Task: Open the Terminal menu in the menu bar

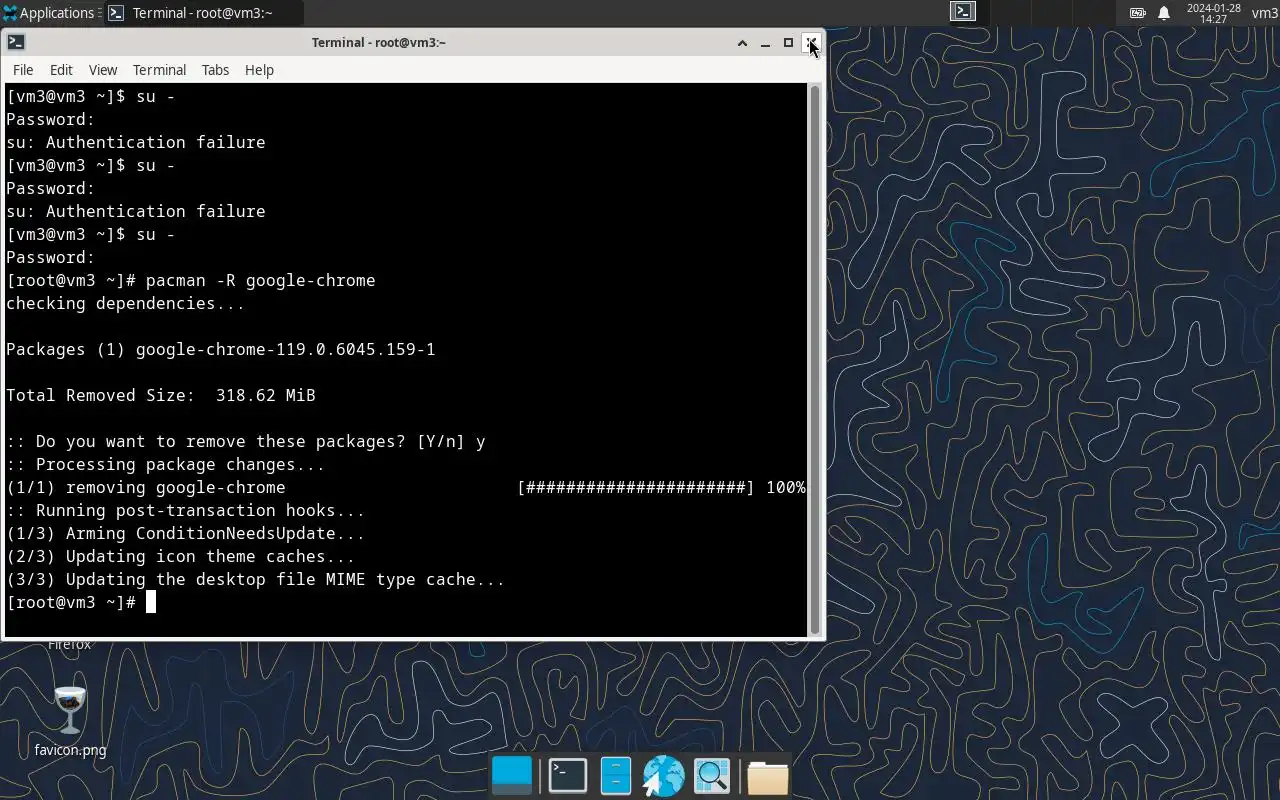Action: tap(160, 70)
